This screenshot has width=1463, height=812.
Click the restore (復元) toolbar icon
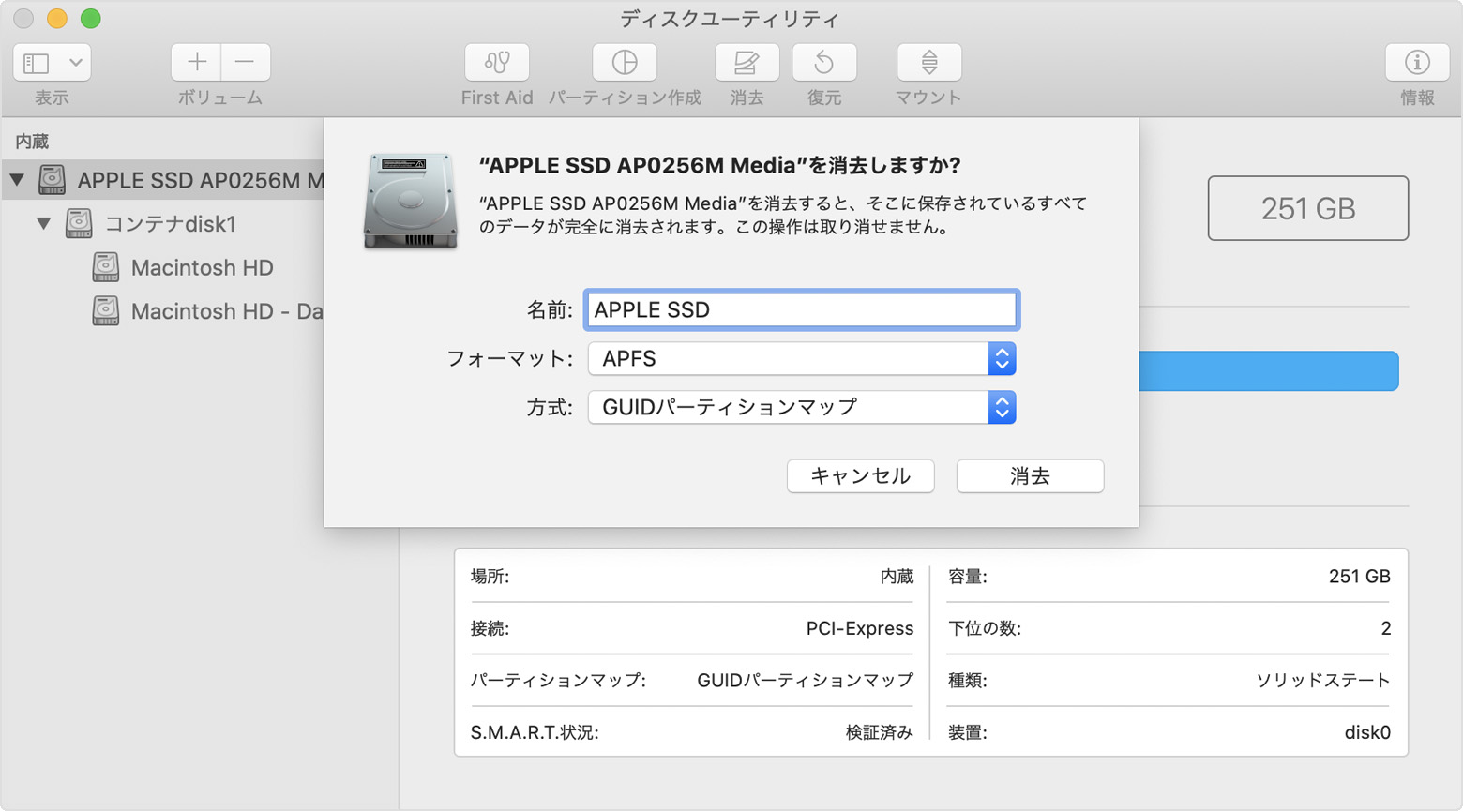[824, 63]
